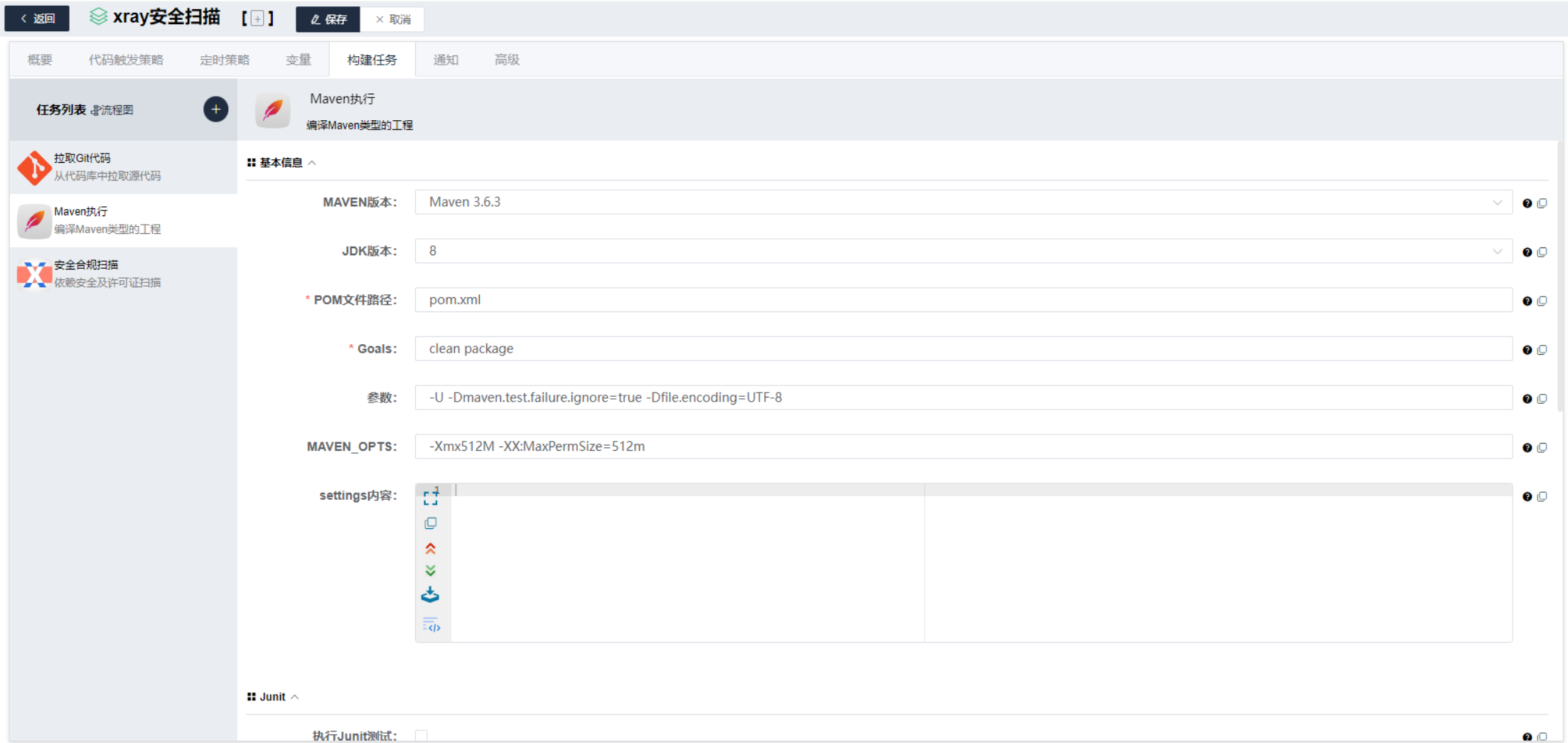Click the 参数 input field
The width and height of the screenshot is (1568, 743).
click(x=963, y=398)
